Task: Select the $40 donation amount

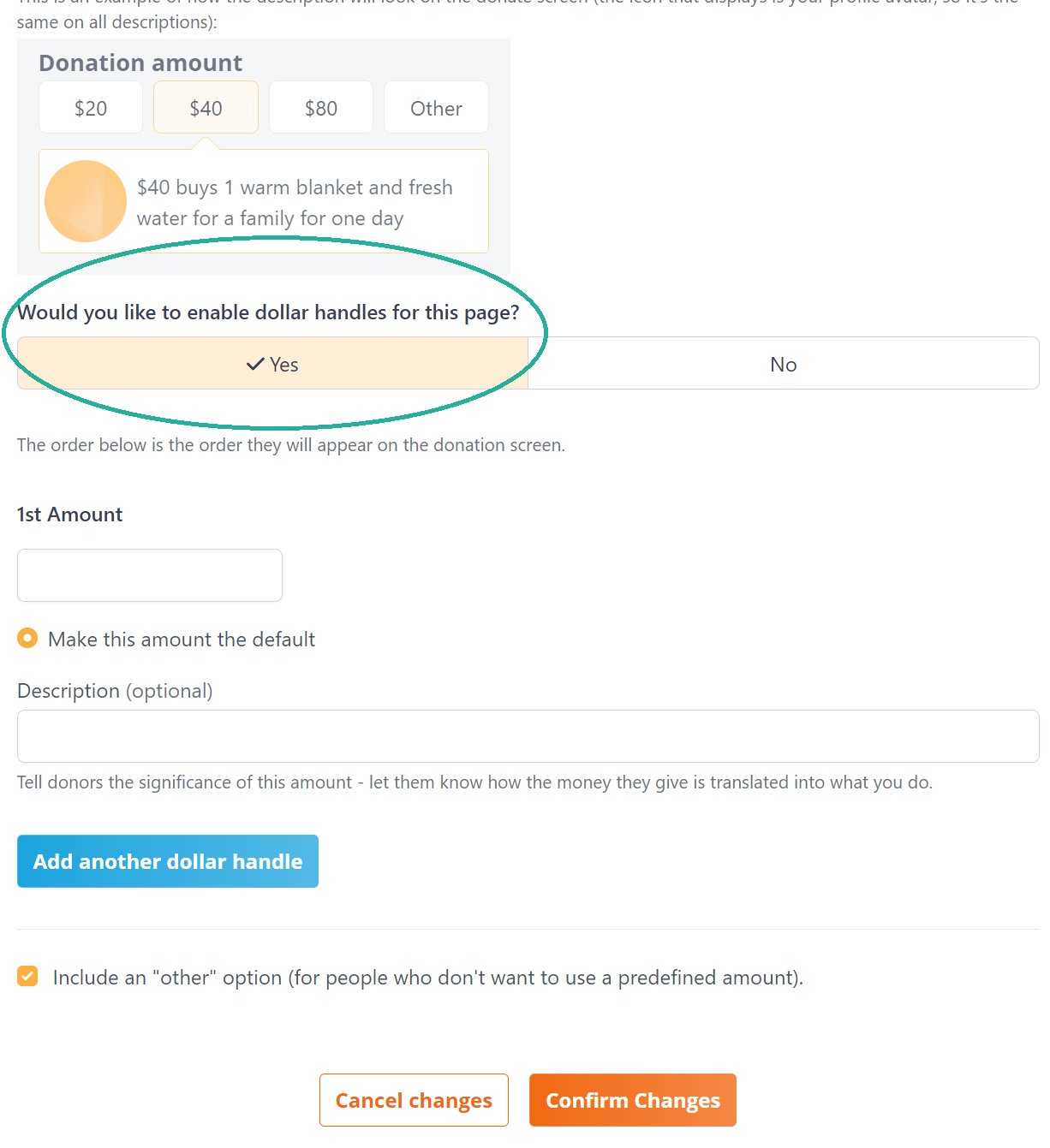Action: click(206, 108)
